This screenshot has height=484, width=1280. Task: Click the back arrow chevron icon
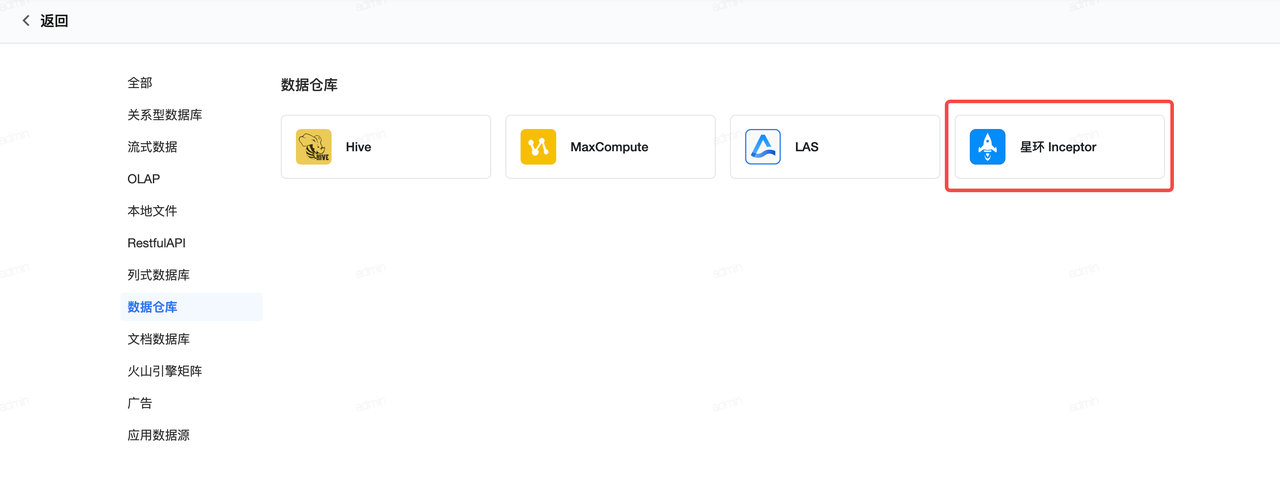click(x=26, y=21)
